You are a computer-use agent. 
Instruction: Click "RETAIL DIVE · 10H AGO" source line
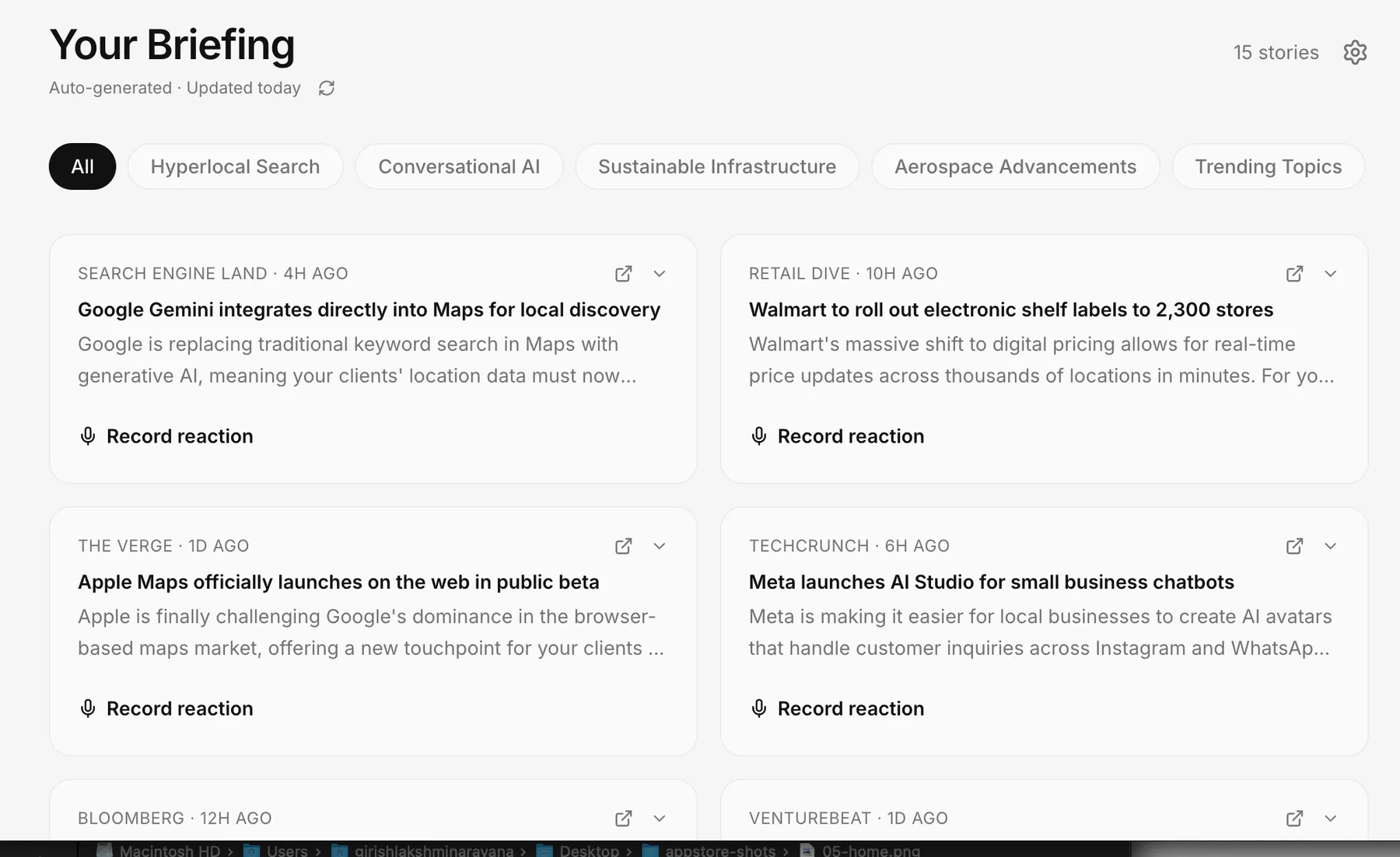[843, 274]
